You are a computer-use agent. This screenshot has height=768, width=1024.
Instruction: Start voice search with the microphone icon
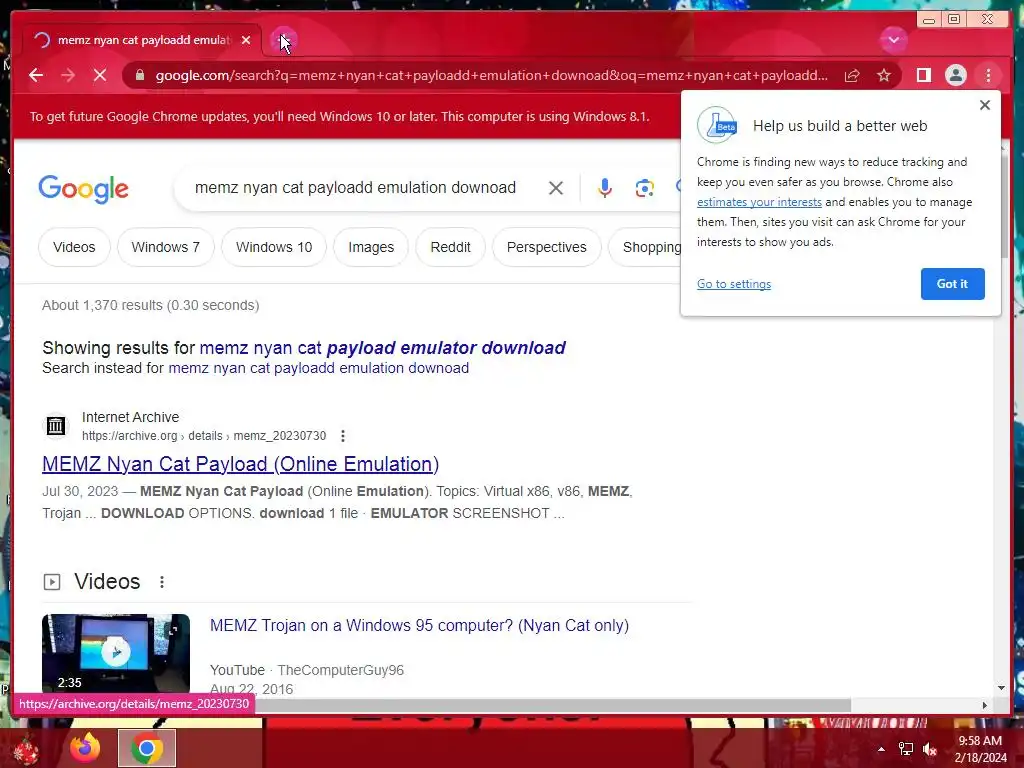605,188
